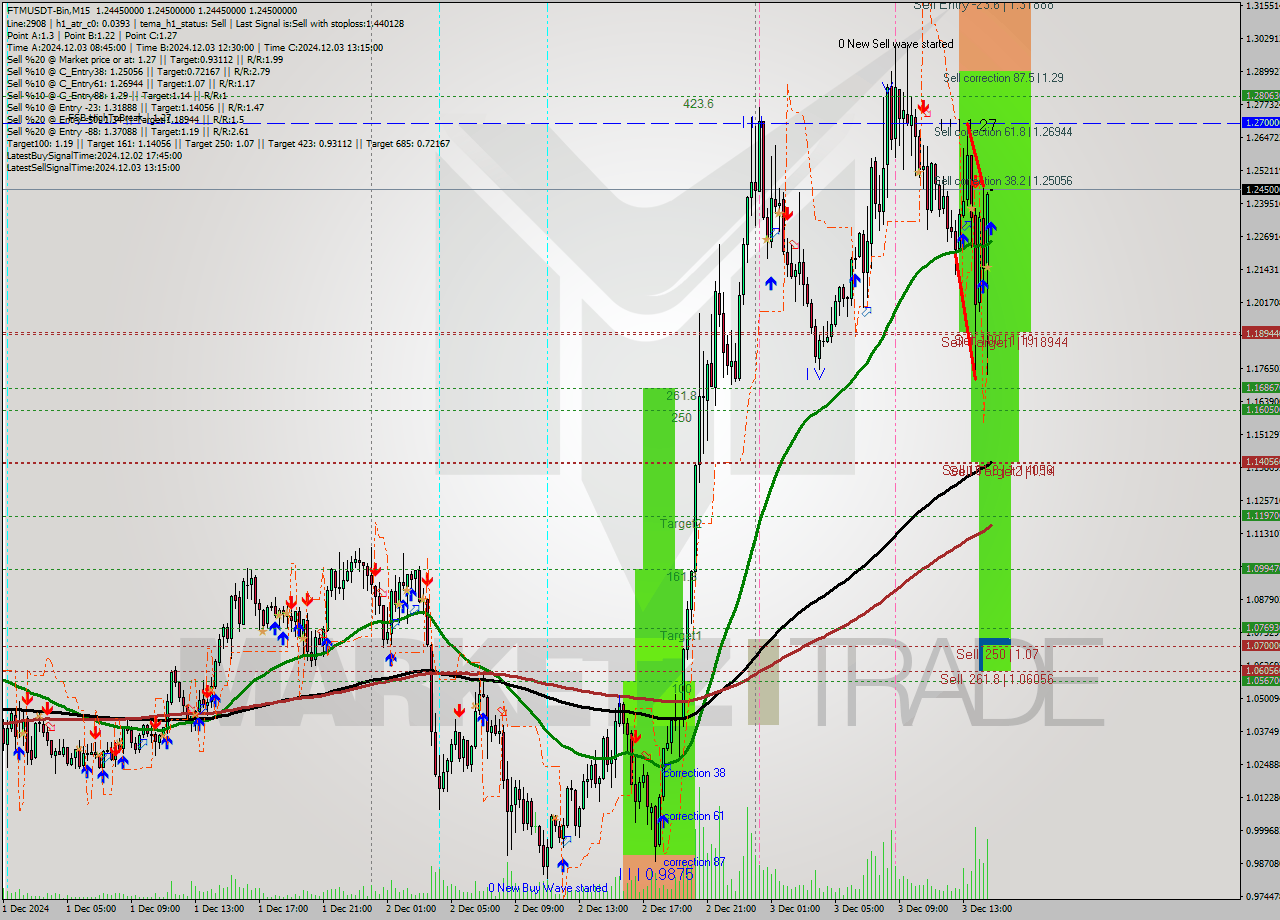Image resolution: width=1280 pixels, height=920 pixels.
Task: Click the '3 Dec 13:00' time axis label
Action: pyautogui.click(x=987, y=909)
